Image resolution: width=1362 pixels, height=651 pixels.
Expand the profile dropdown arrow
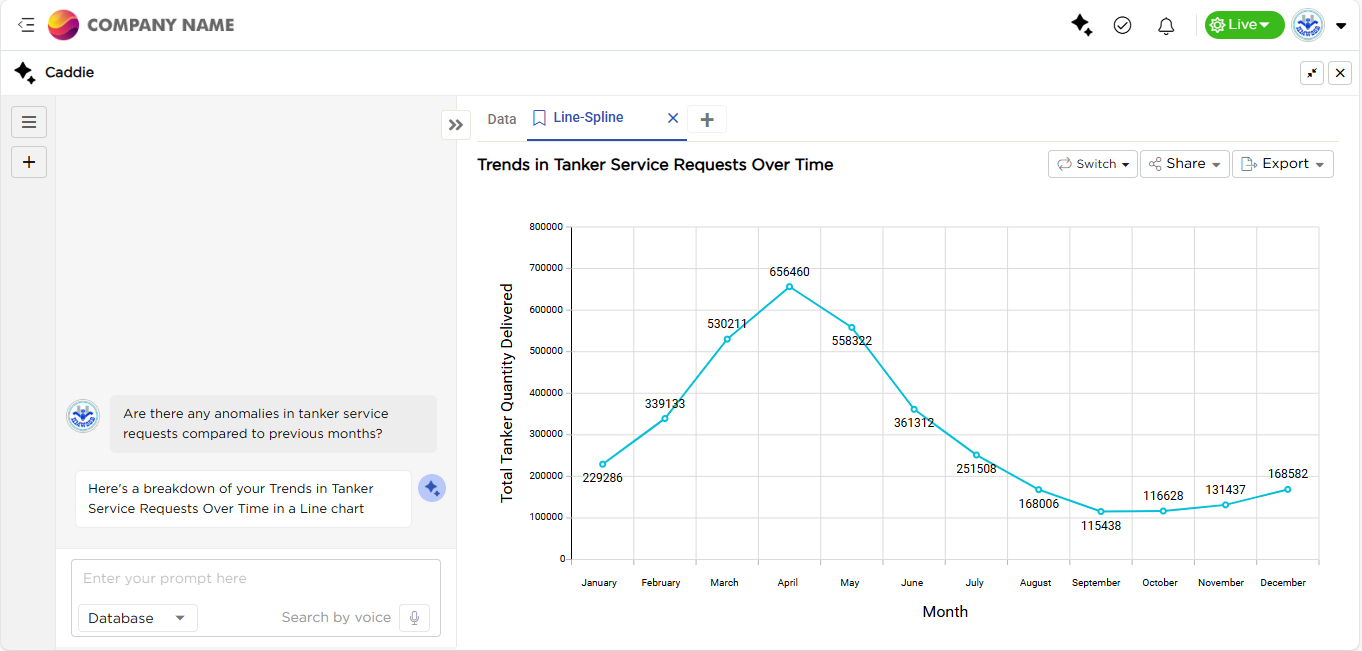tap(1341, 26)
